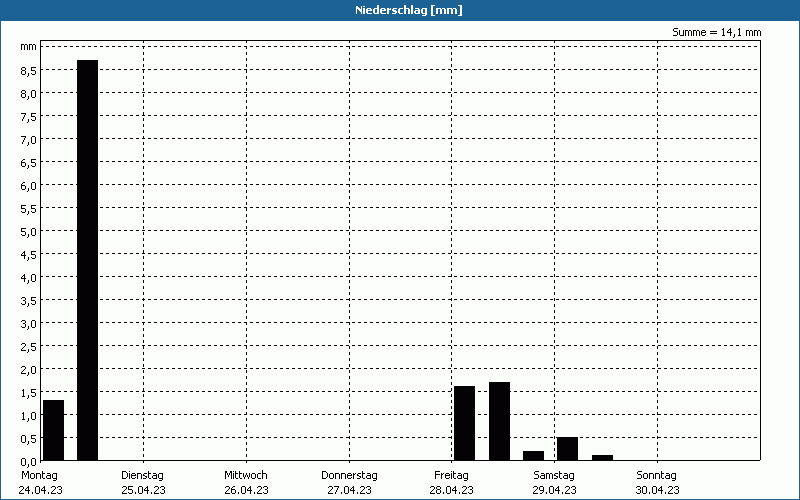Click the 'Freitag' axis label
This screenshot has width=800, height=500.
[451, 476]
